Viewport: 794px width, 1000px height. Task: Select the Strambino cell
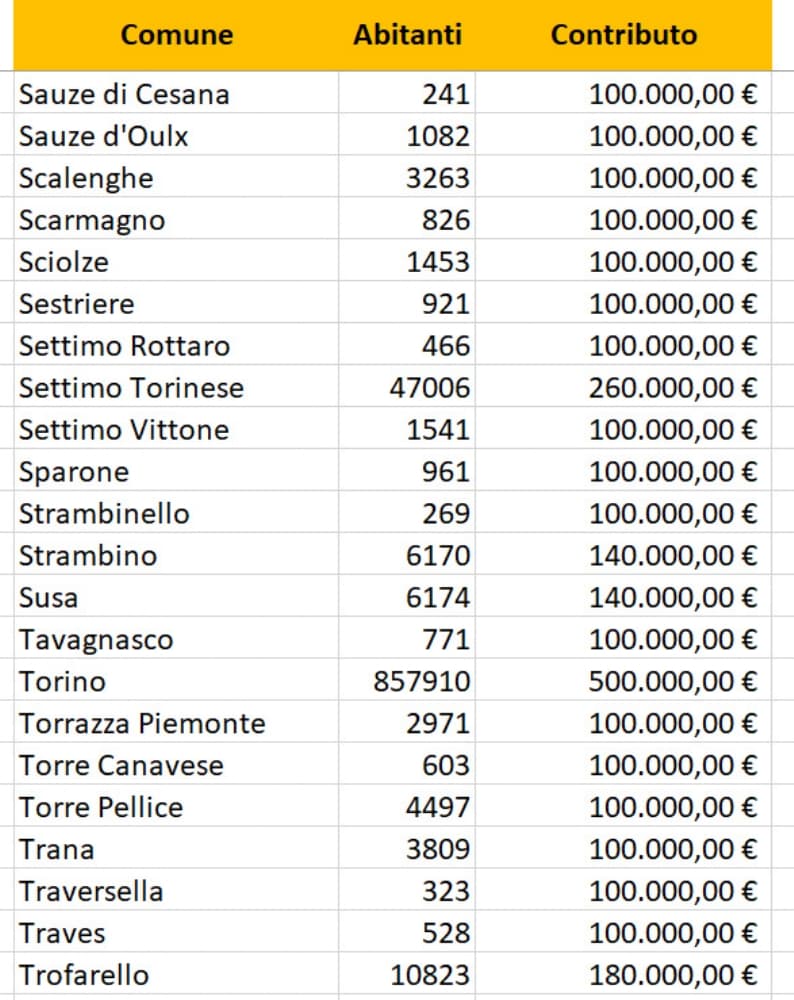(x=88, y=556)
